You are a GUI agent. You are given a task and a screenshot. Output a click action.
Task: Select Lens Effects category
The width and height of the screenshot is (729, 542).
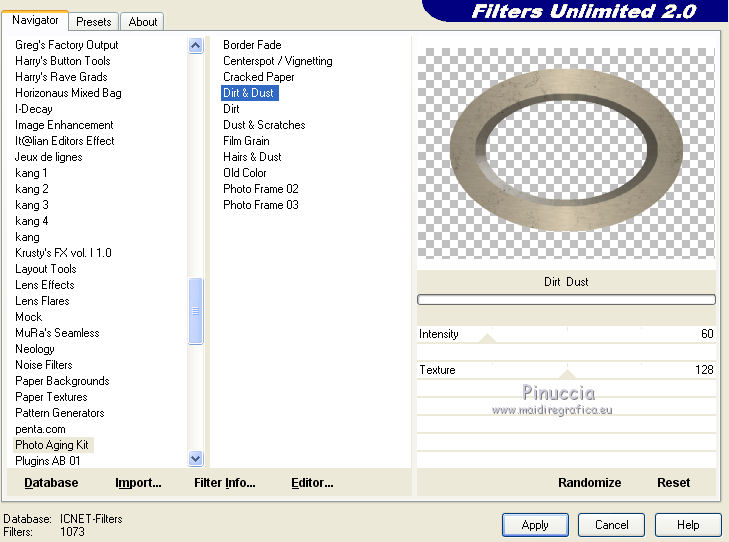pyautogui.click(x=45, y=285)
